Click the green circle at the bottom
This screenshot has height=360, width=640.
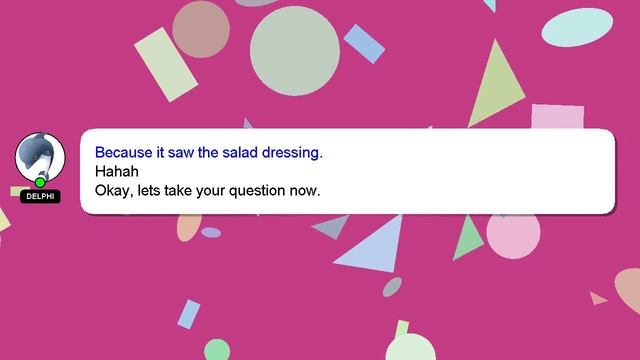coord(217,350)
